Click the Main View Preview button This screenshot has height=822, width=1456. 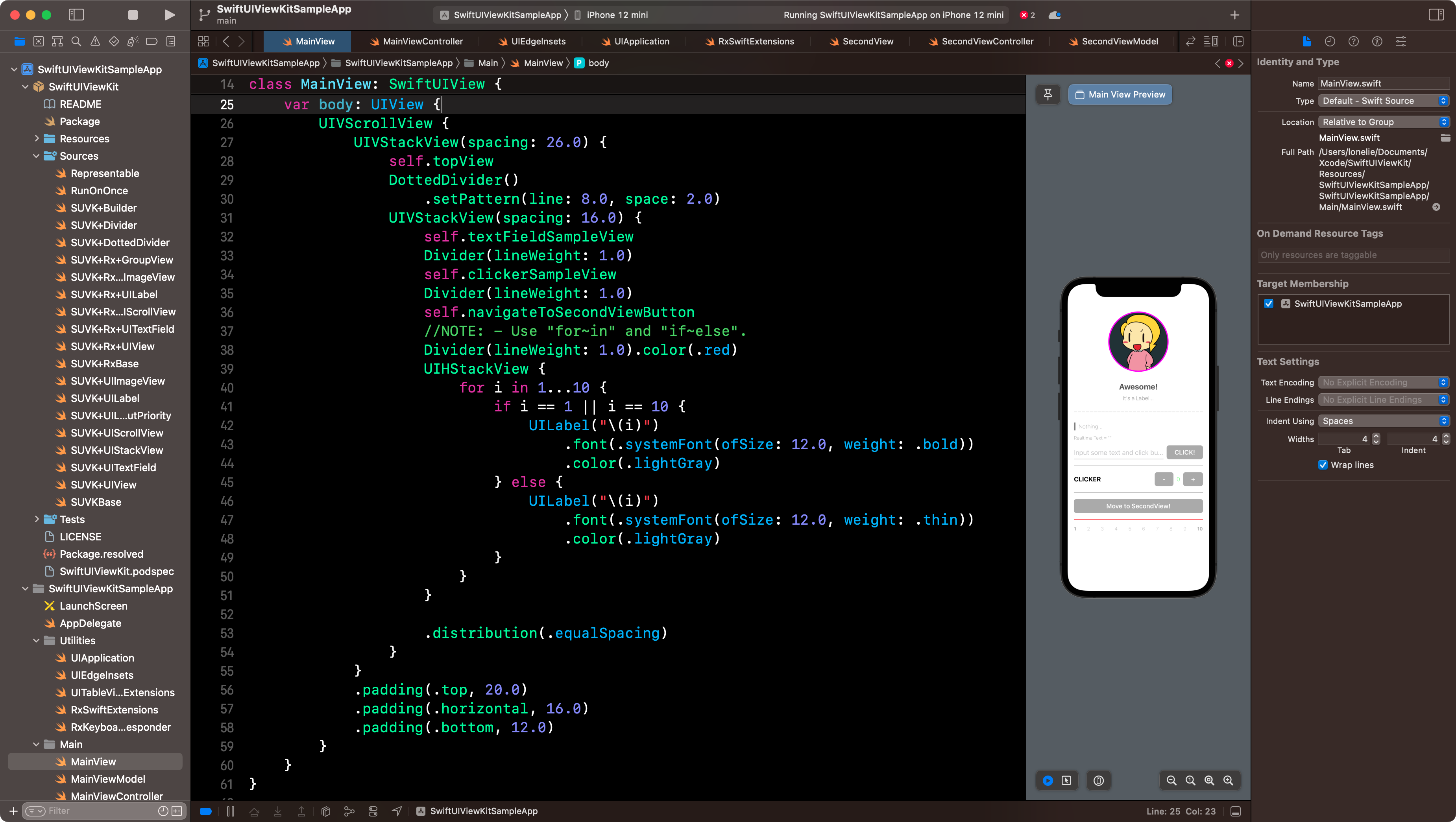1120,94
